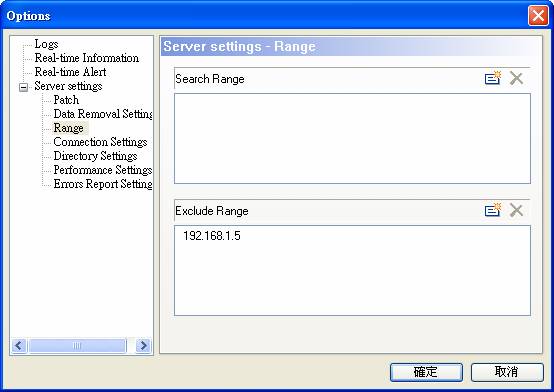The height and width of the screenshot is (392, 554).
Task: Click the 確定 confirm button
Action: pos(426,372)
